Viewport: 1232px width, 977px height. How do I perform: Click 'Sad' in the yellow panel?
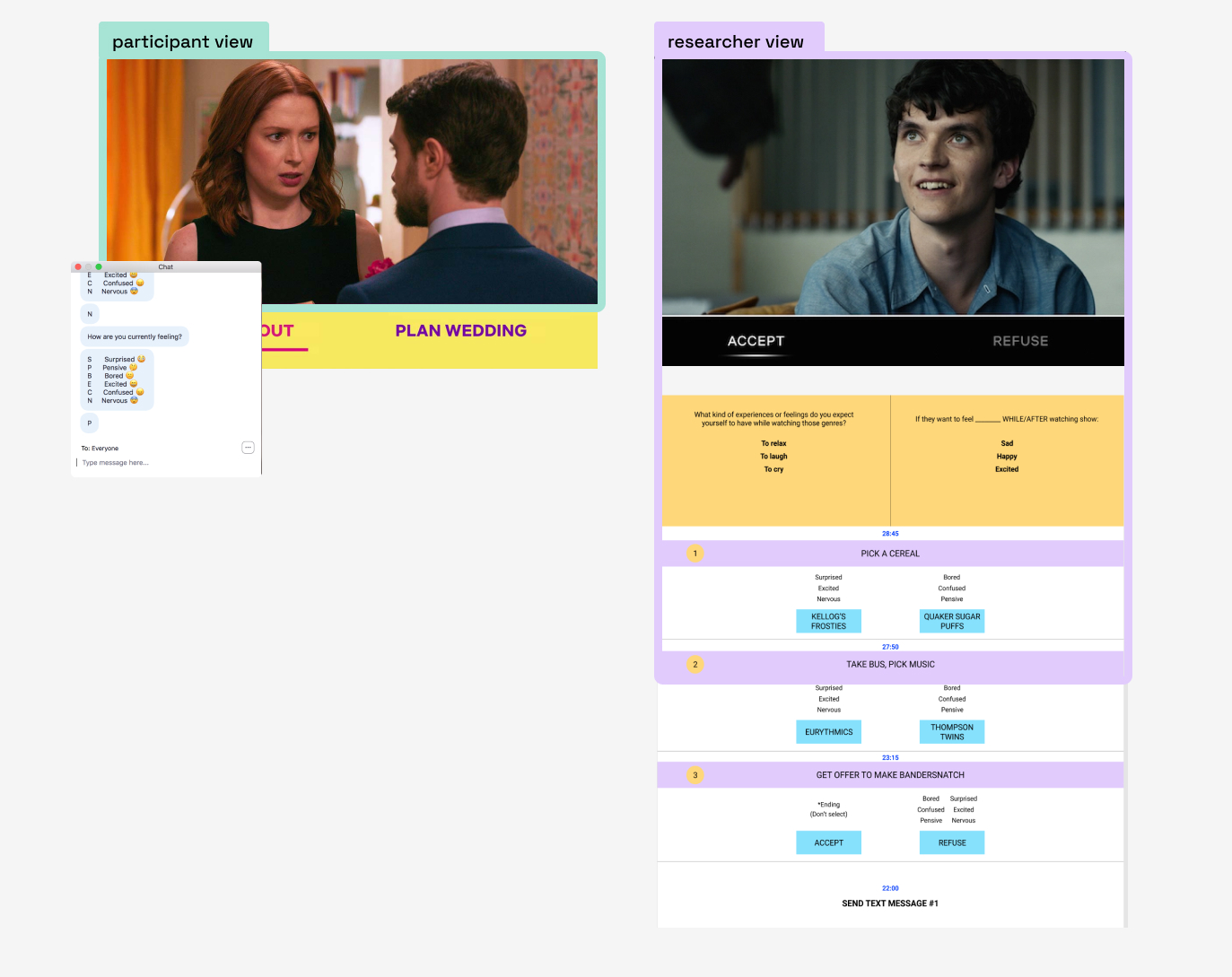pyautogui.click(x=1007, y=443)
